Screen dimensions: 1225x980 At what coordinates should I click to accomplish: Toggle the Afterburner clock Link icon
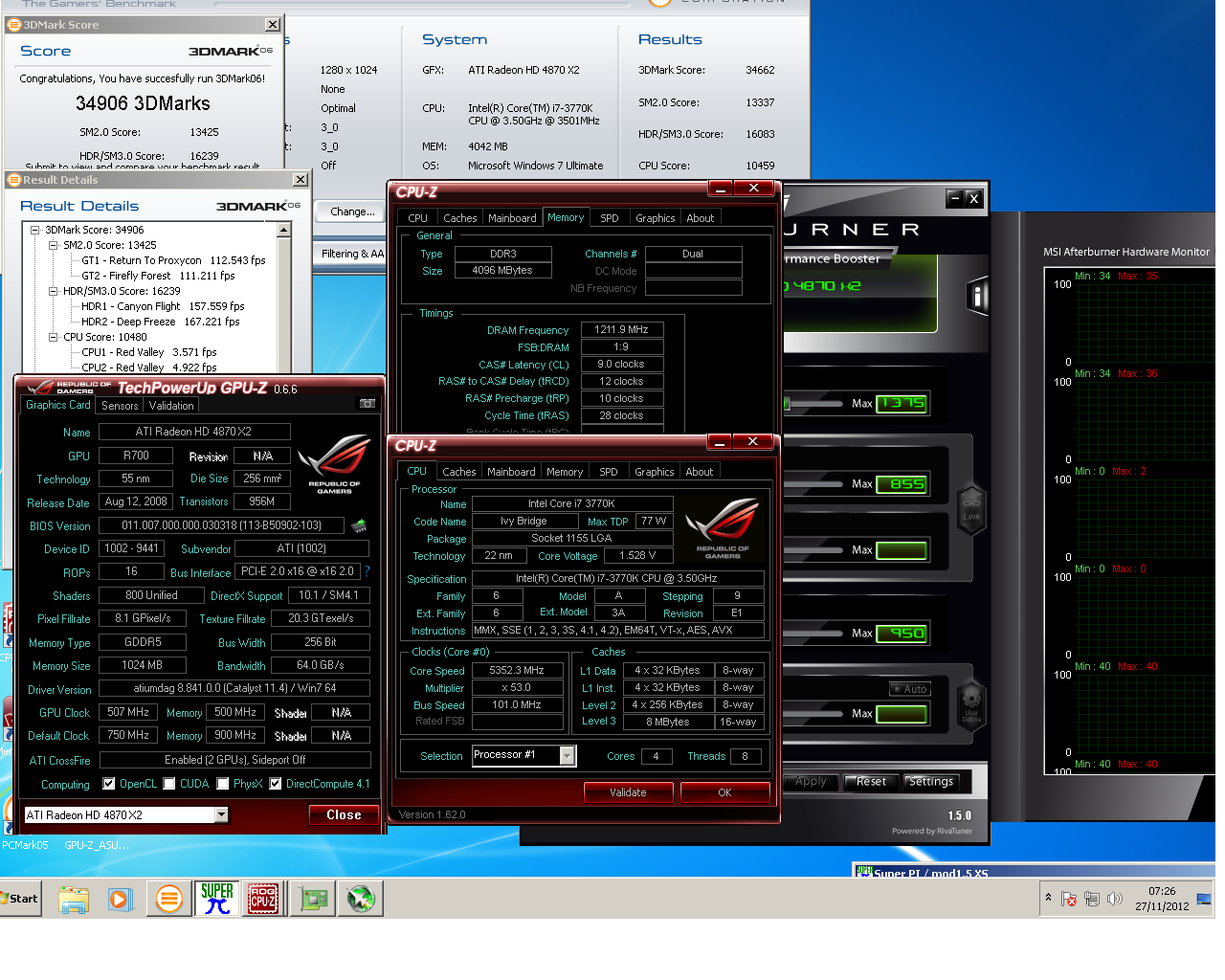point(971,509)
